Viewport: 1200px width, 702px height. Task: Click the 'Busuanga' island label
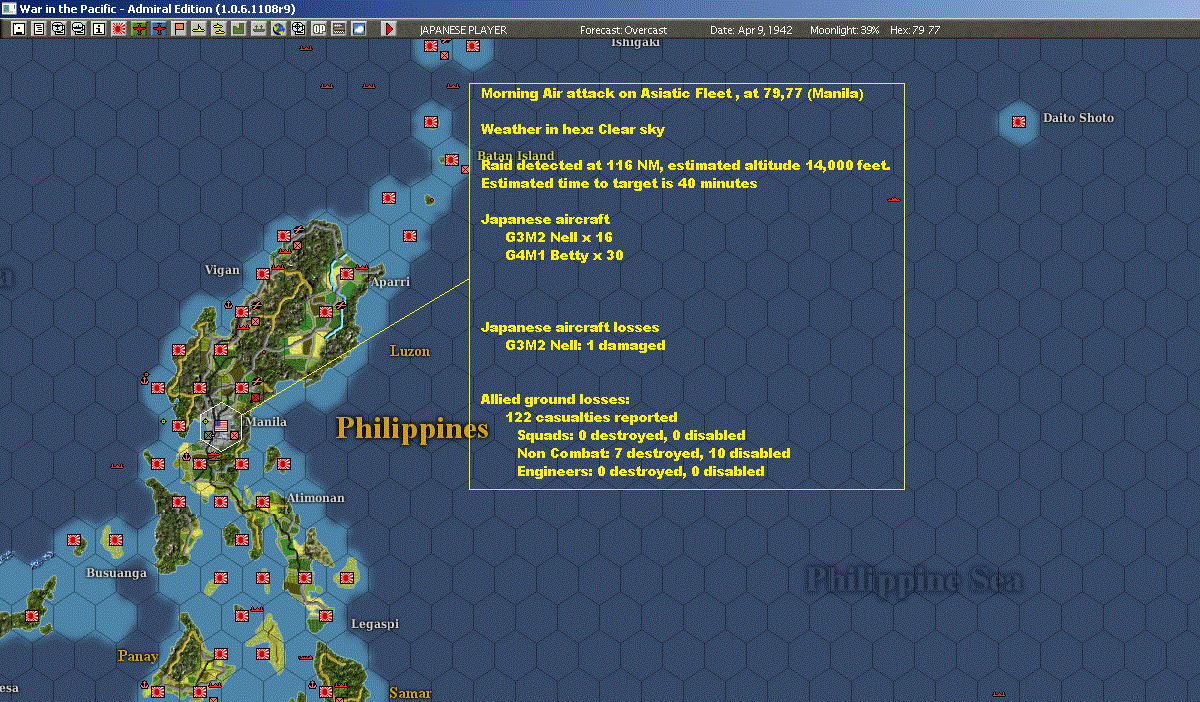click(x=117, y=573)
